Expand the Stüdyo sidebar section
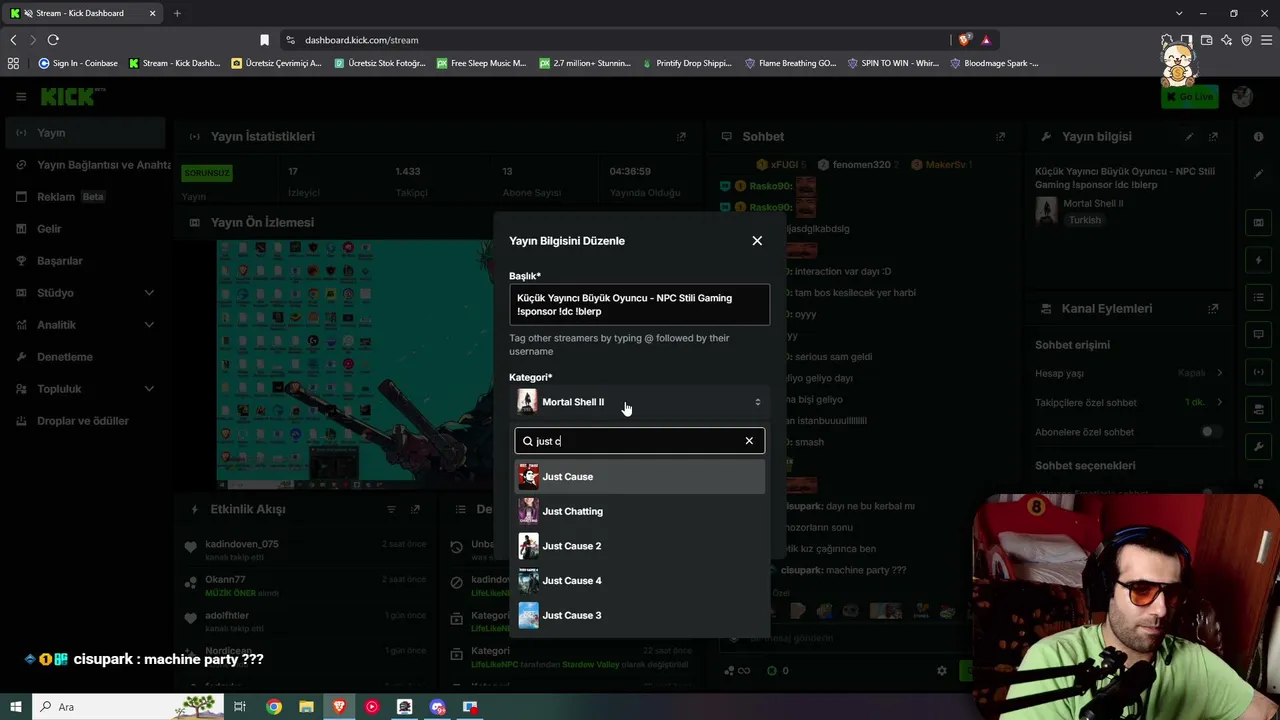 pos(84,293)
